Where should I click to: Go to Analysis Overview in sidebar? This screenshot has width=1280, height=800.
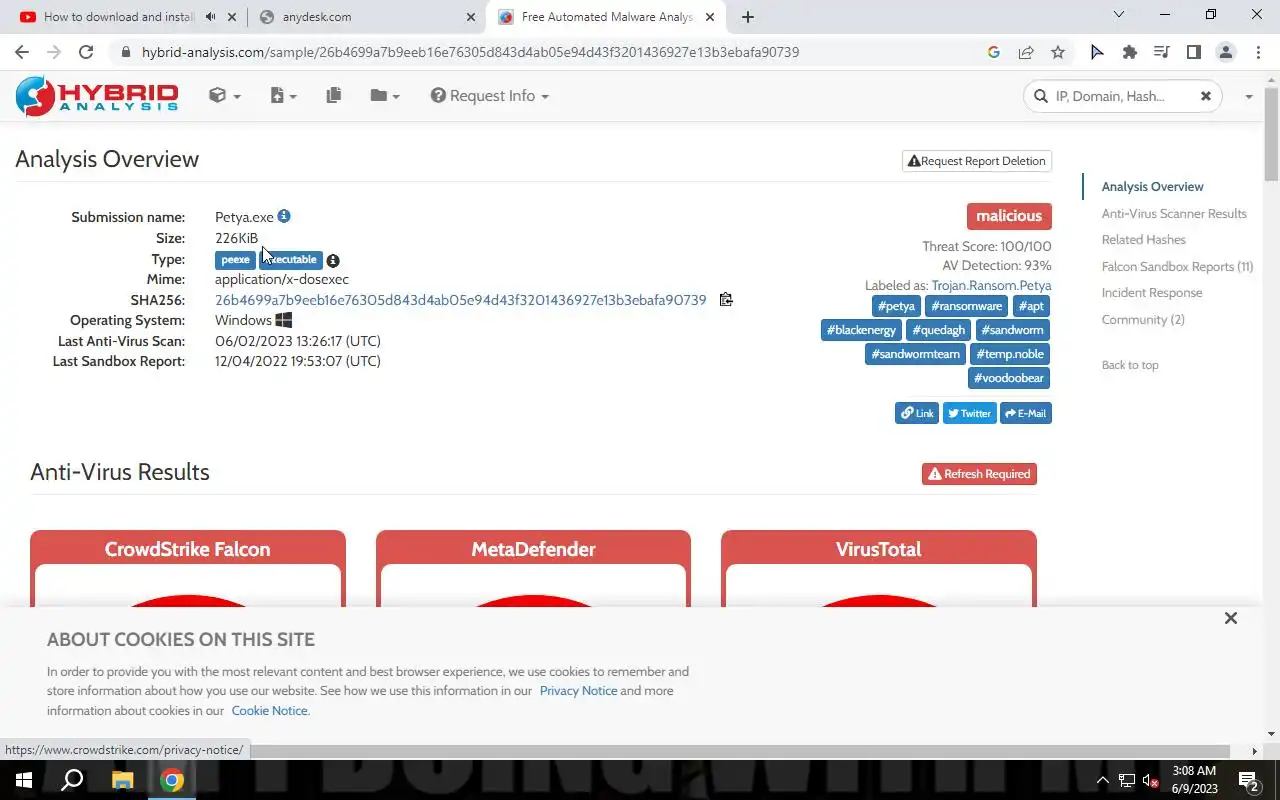pos(1152,187)
